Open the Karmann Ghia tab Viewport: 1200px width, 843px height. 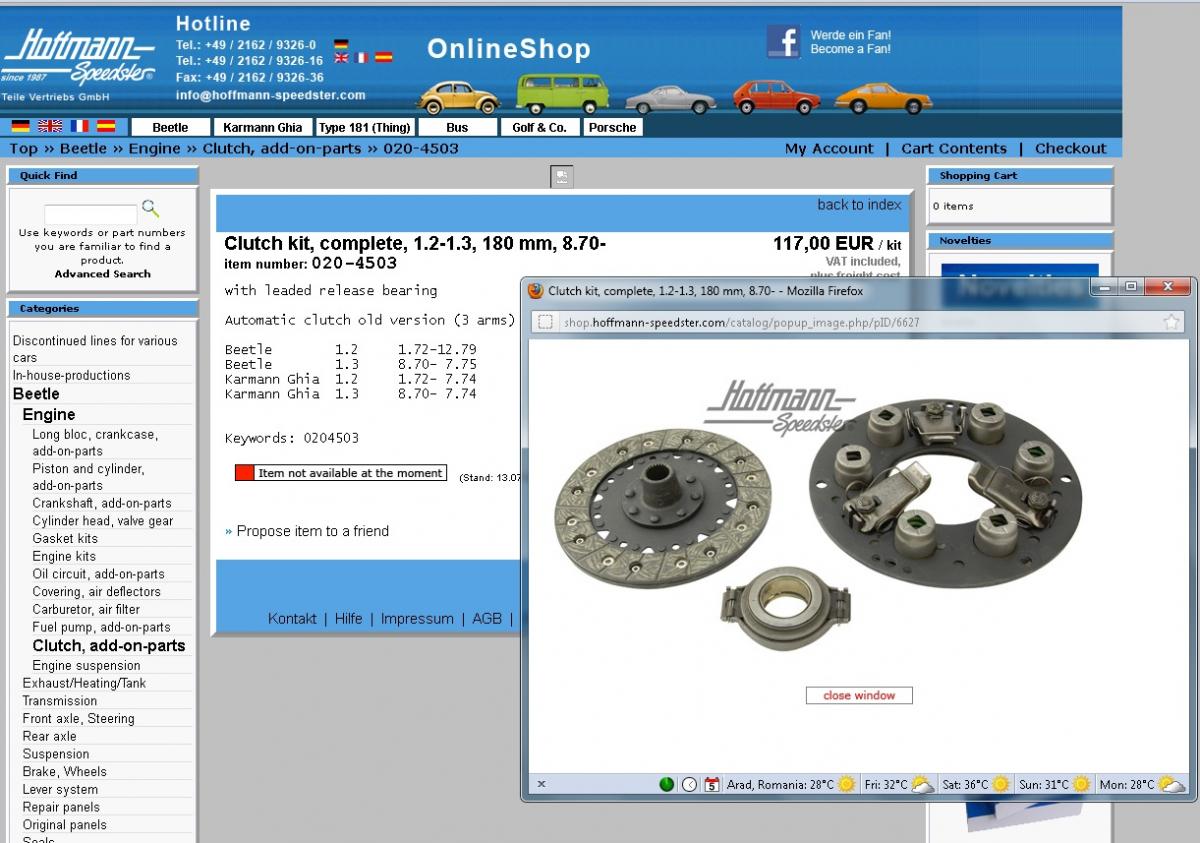coord(262,127)
